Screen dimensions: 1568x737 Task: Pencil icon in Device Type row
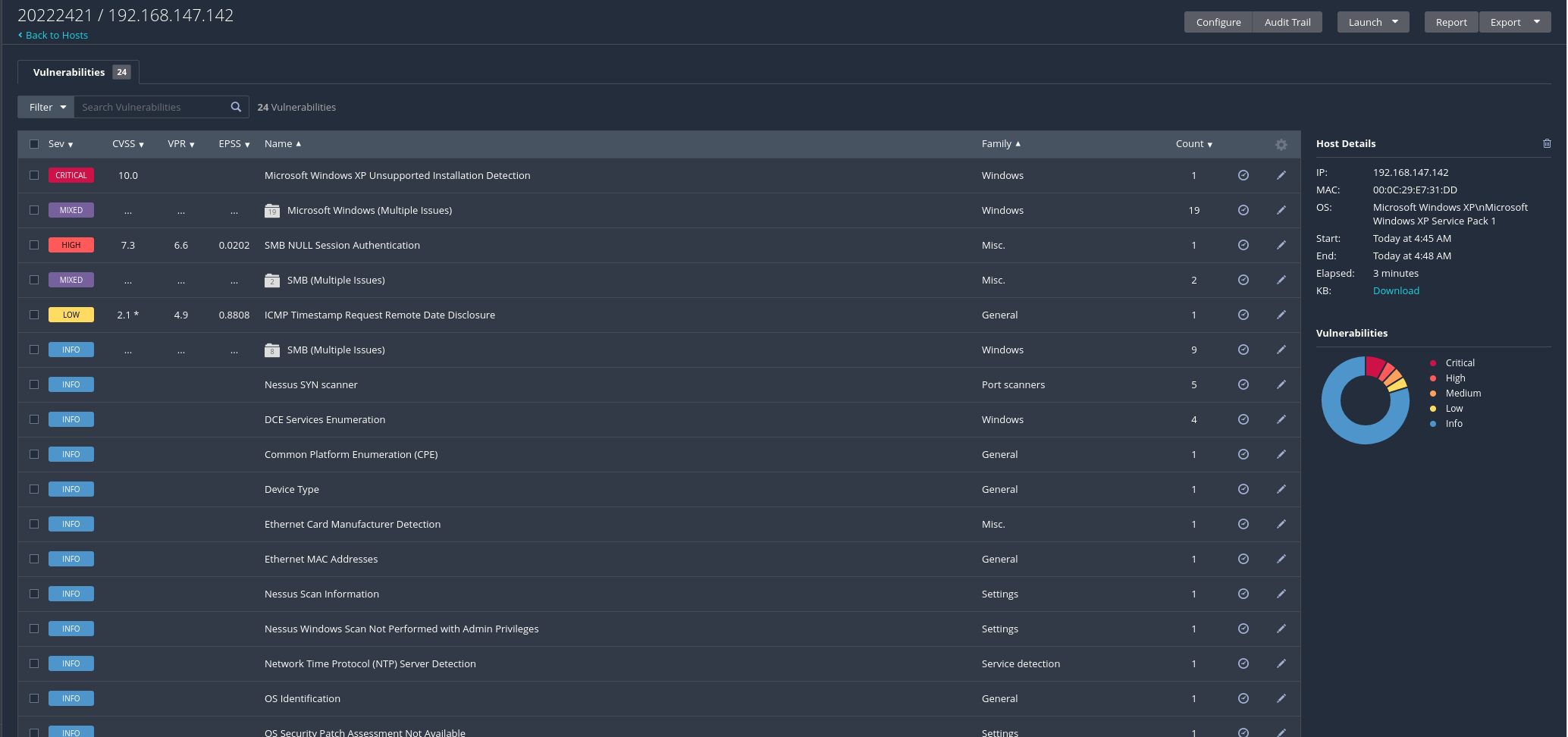pos(1281,489)
